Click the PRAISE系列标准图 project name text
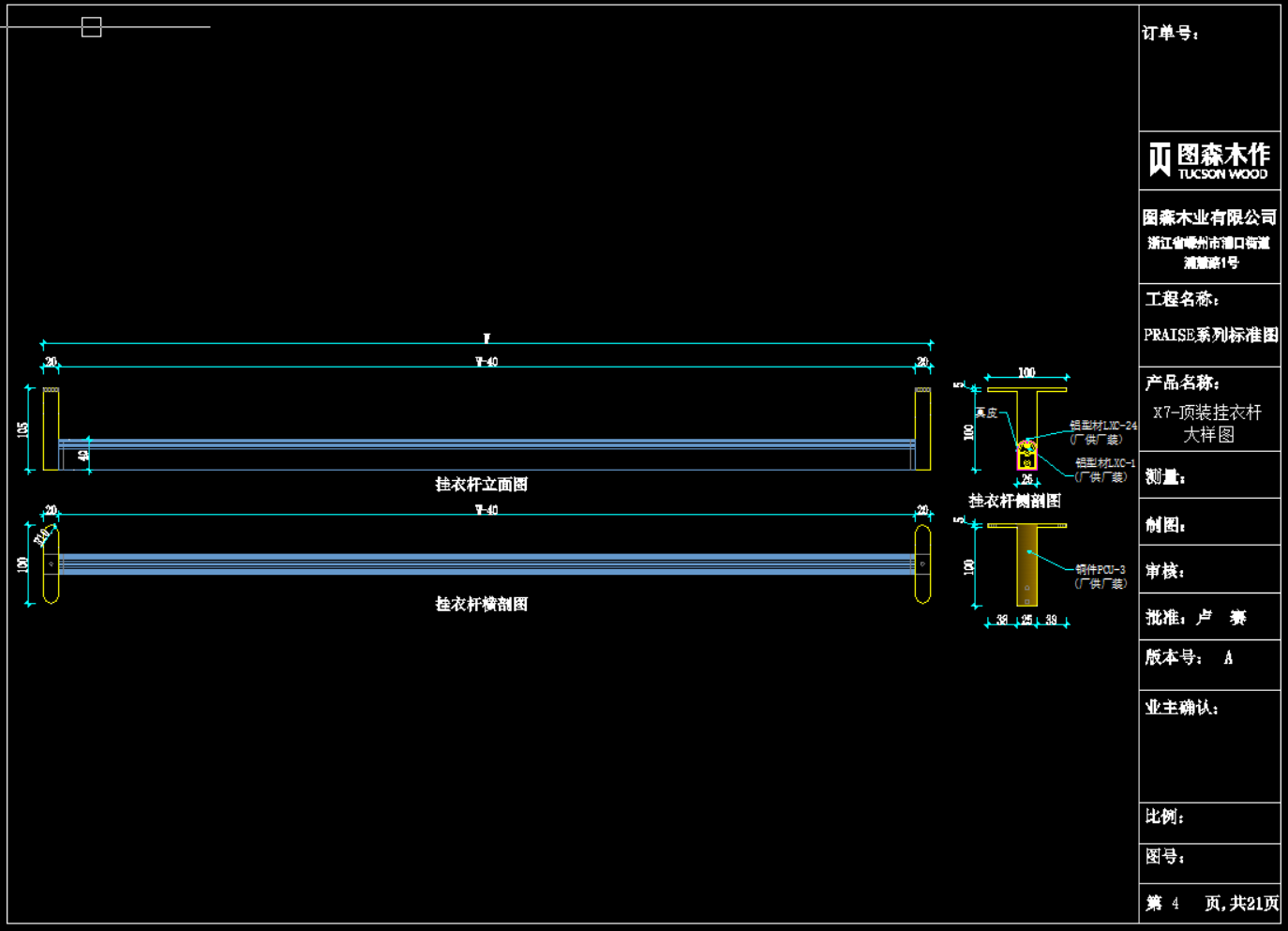The height and width of the screenshot is (931, 1288). point(1210,335)
